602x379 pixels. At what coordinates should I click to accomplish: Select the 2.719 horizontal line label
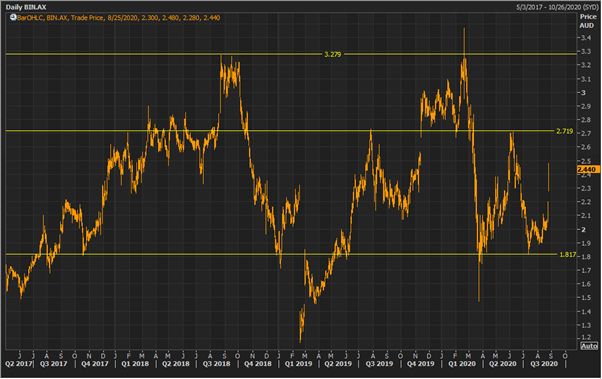(x=564, y=131)
